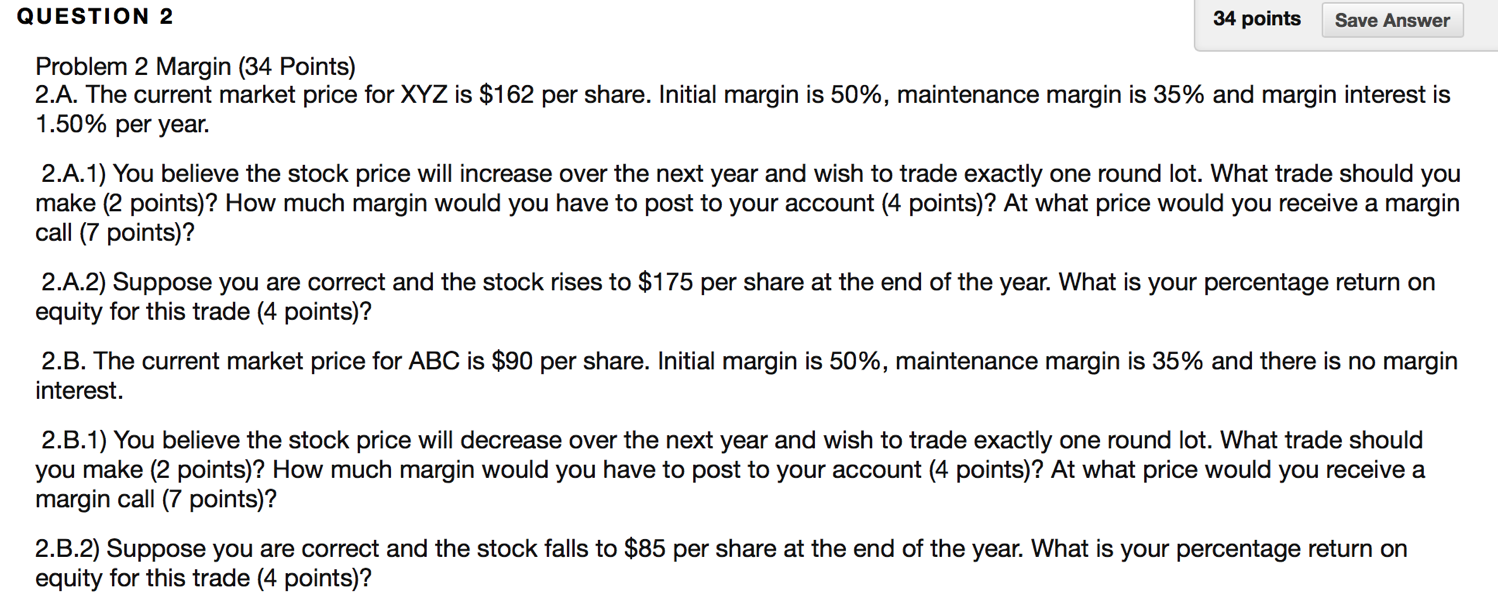Image resolution: width=1498 pixels, height=606 pixels.
Task: Click the 1.50% per year text
Action: pos(122,125)
